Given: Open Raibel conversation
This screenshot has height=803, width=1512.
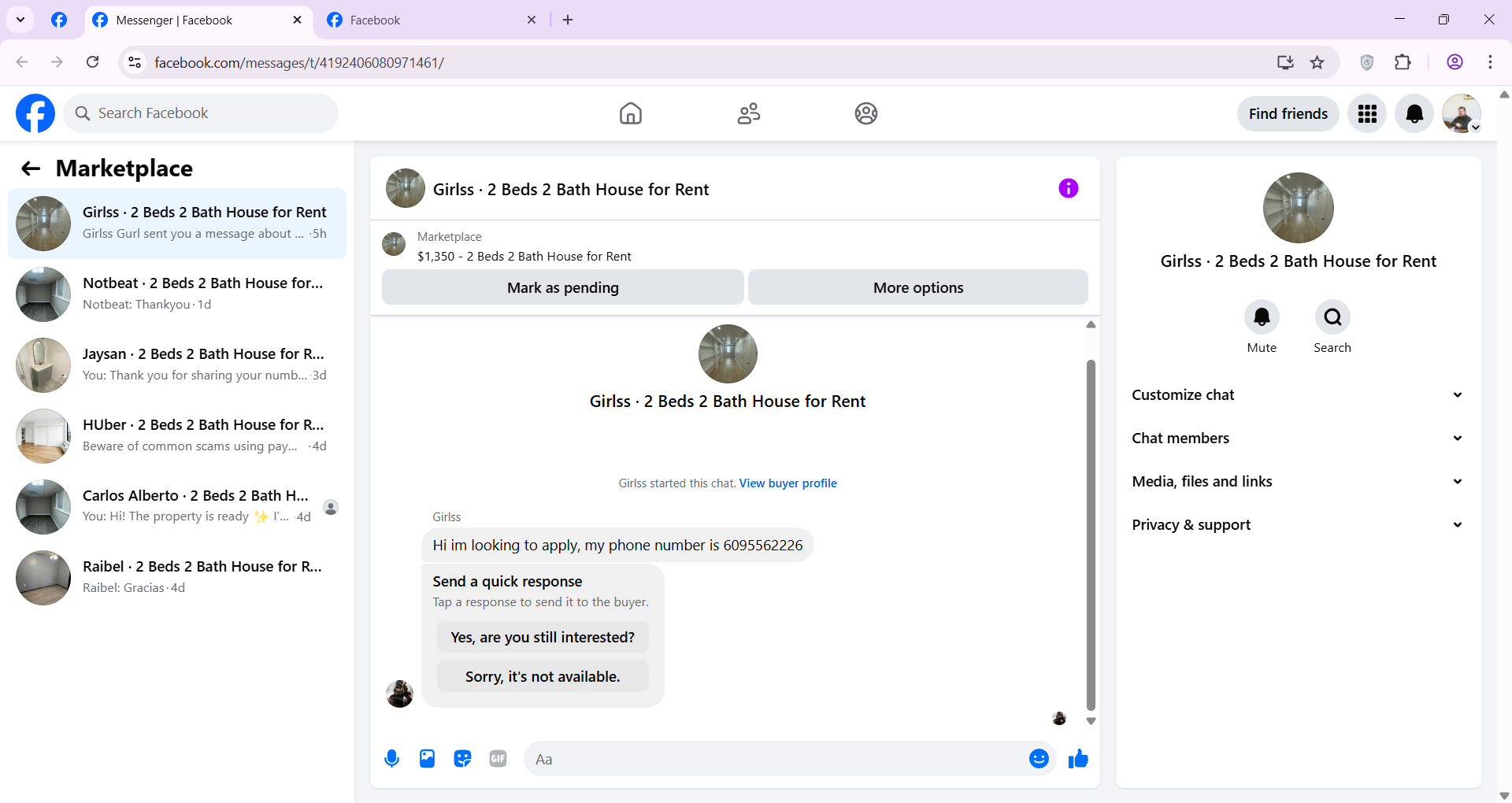Looking at the screenshot, I should click(177, 578).
